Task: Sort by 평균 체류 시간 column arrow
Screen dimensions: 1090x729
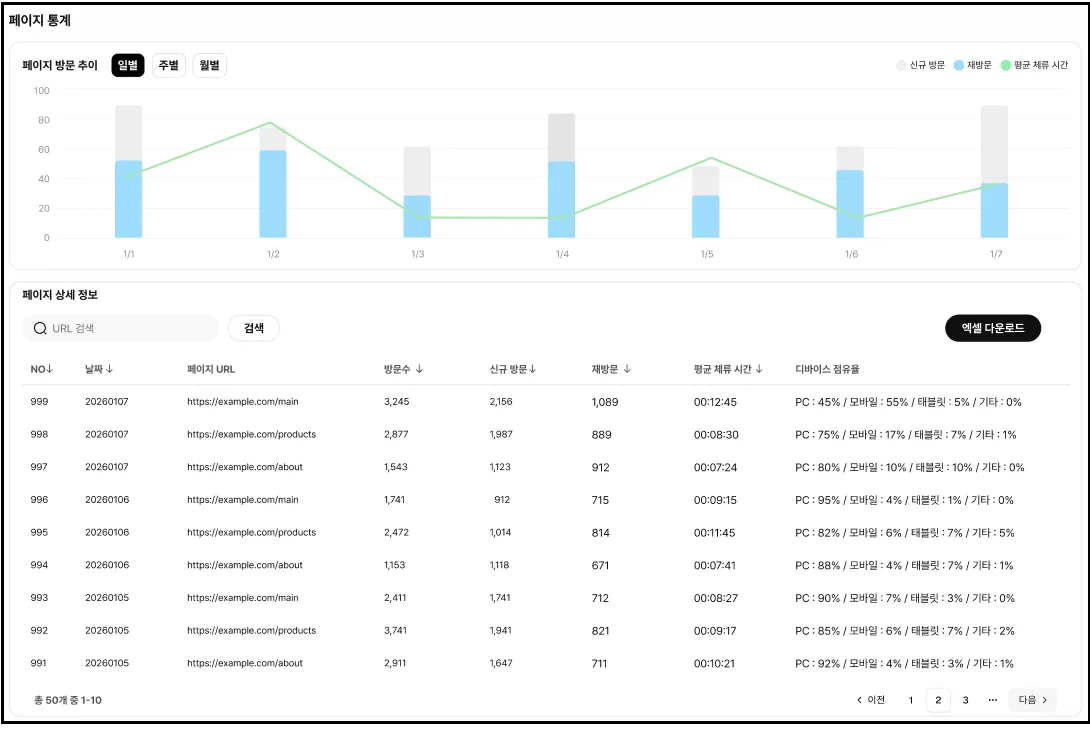Action: 759,369
